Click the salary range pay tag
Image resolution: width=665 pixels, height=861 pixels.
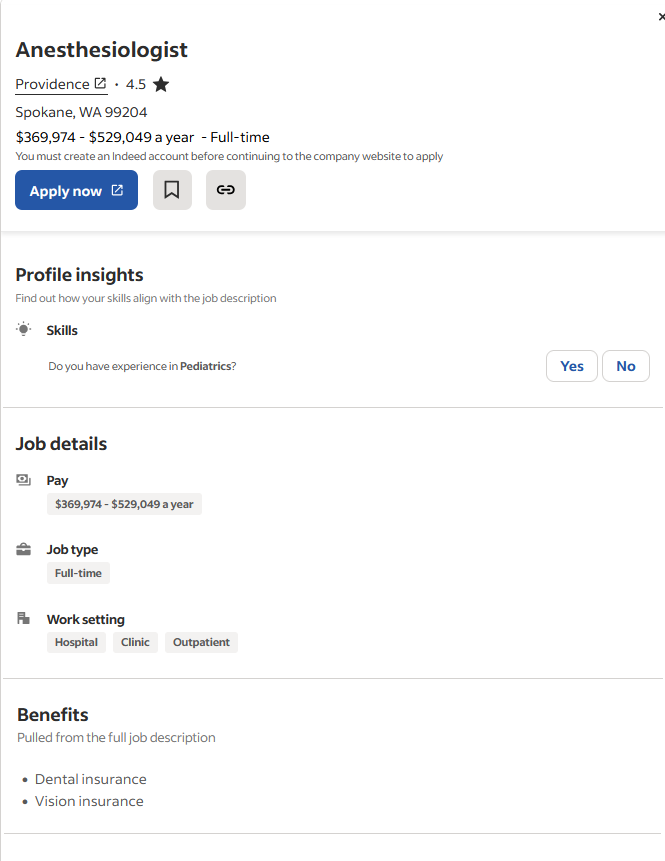pyautogui.click(x=124, y=504)
